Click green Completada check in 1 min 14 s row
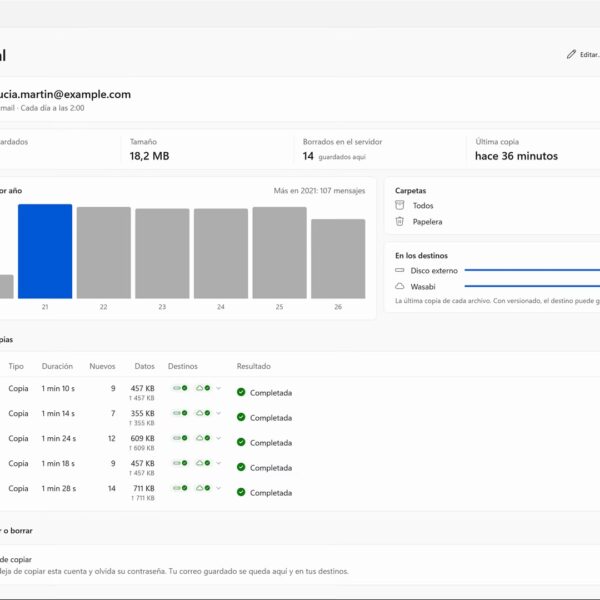Screen dimensions: 600x600 [x=241, y=417]
